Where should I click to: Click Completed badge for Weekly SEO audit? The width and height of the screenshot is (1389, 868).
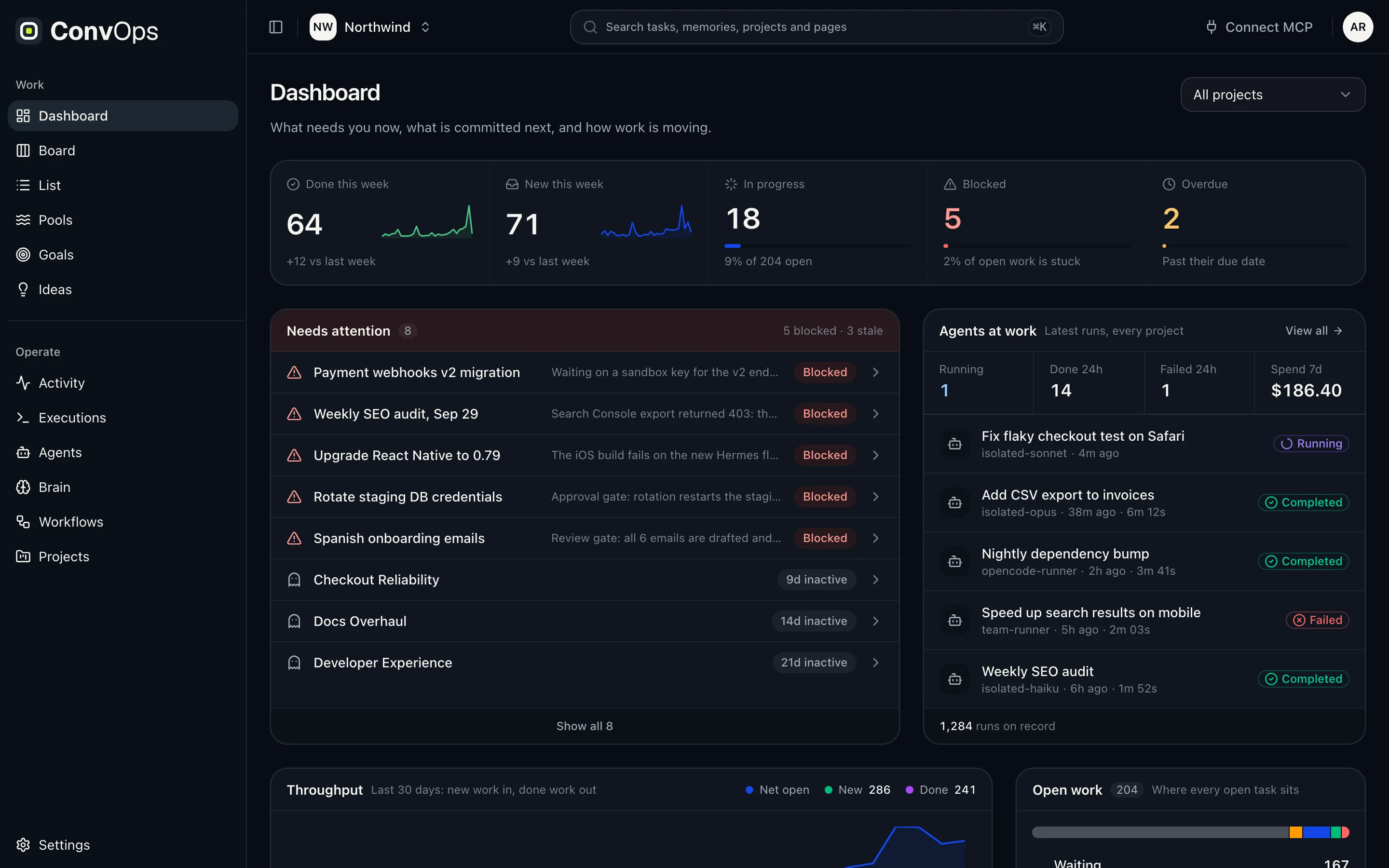(1304, 679)
